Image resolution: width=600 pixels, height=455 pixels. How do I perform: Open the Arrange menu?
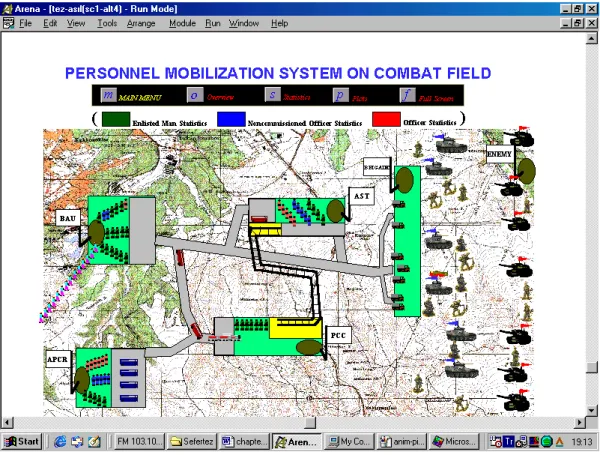coord(141,23)
